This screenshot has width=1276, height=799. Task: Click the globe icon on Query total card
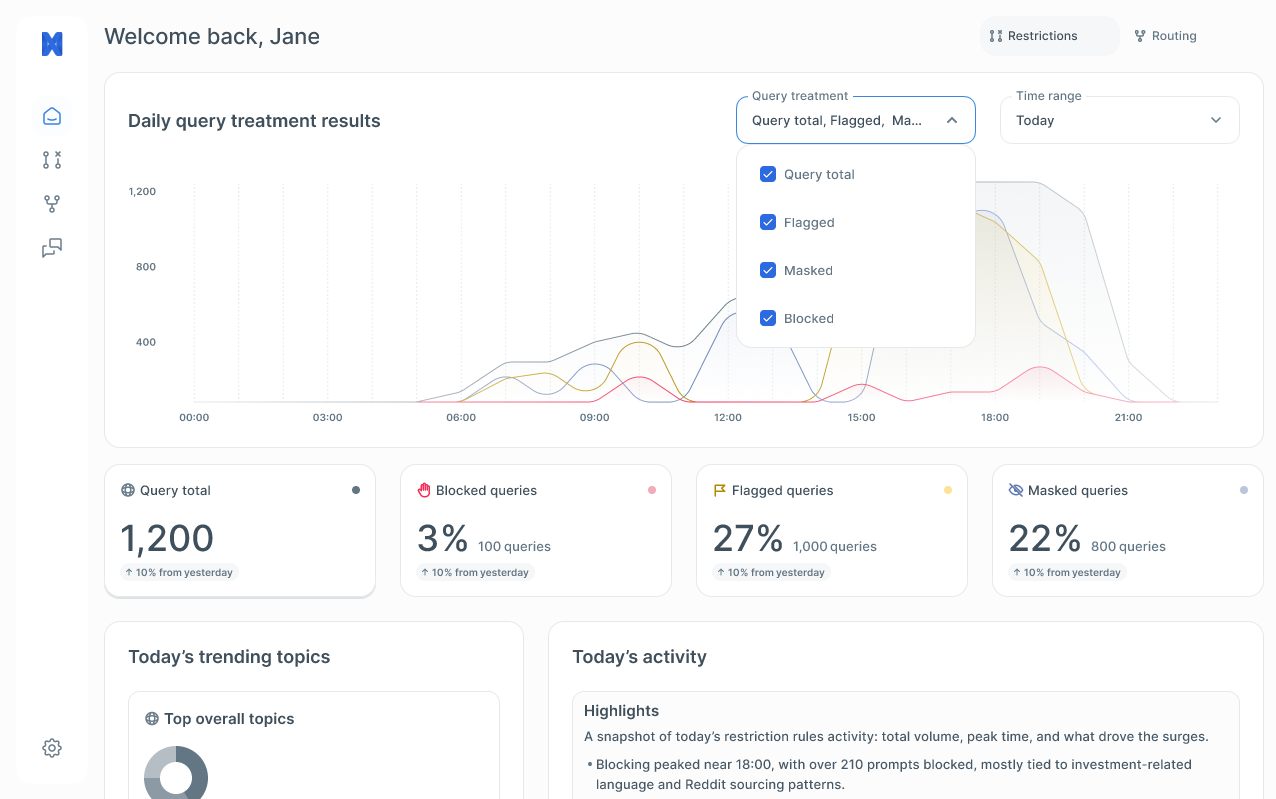(x=129, y=490)
